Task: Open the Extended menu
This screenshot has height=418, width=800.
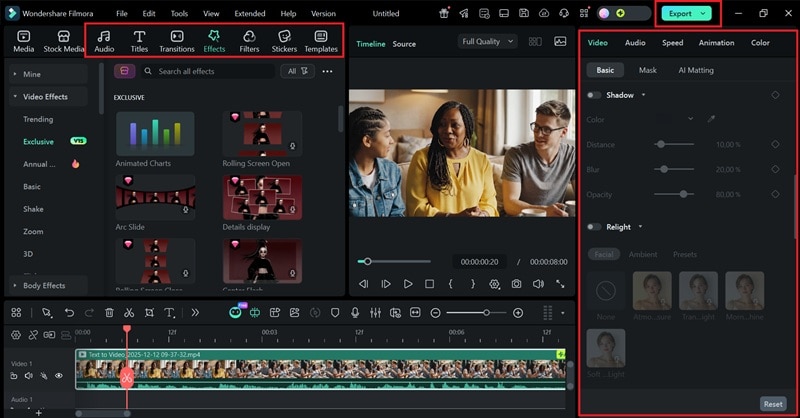Action: click(249, 14)
